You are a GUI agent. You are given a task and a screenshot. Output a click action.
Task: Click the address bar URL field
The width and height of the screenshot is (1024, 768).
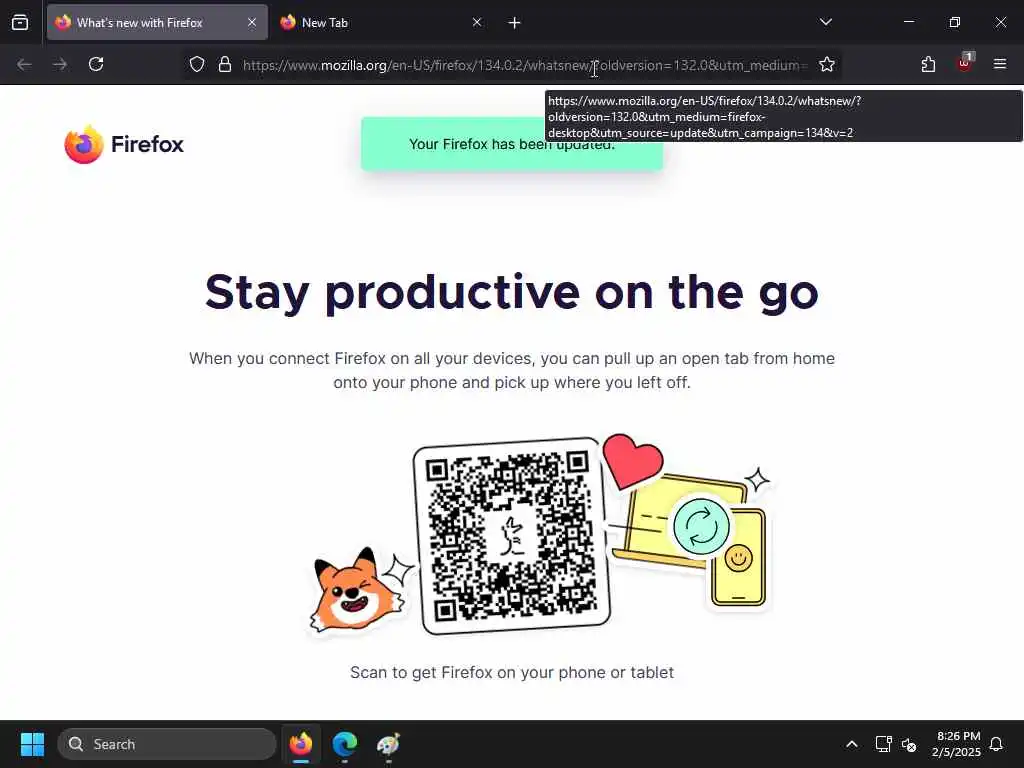point(525,65)
